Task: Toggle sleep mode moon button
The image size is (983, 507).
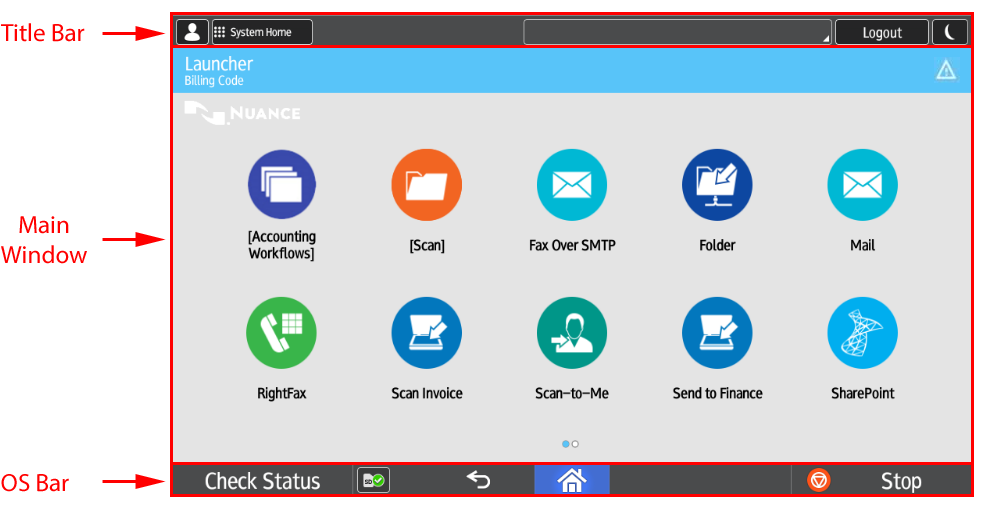Action: pos(950,32)
